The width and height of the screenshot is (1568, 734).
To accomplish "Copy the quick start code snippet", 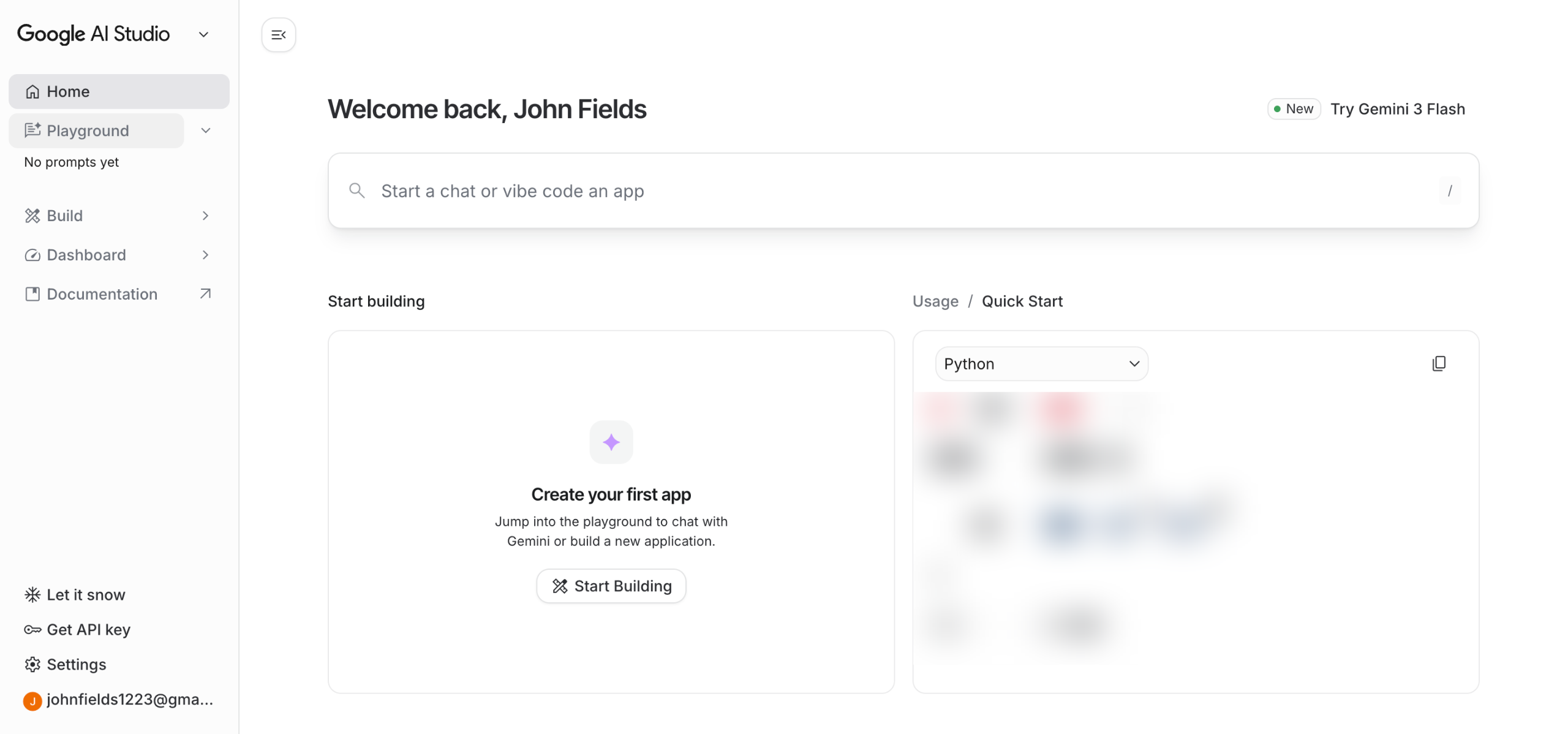I will tap(1438, 364).
